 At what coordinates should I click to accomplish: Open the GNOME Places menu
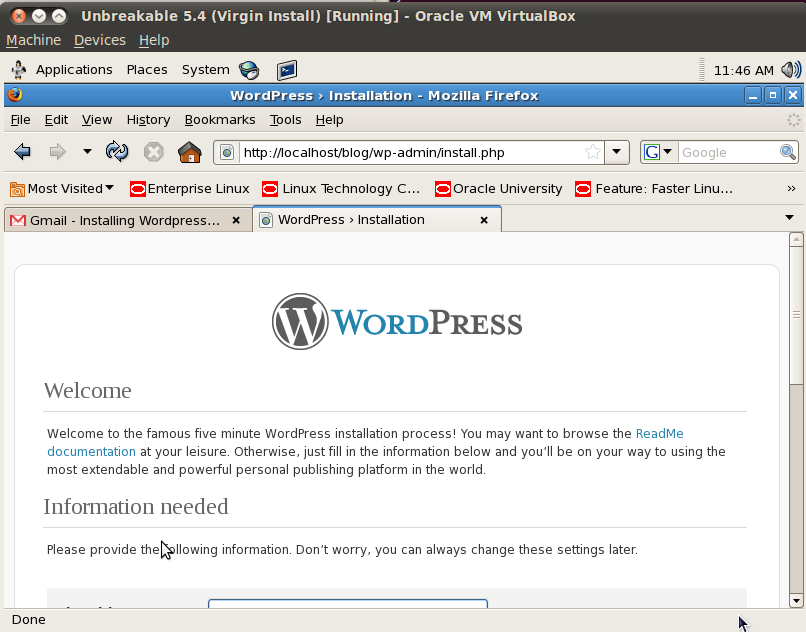coord(147,70)
